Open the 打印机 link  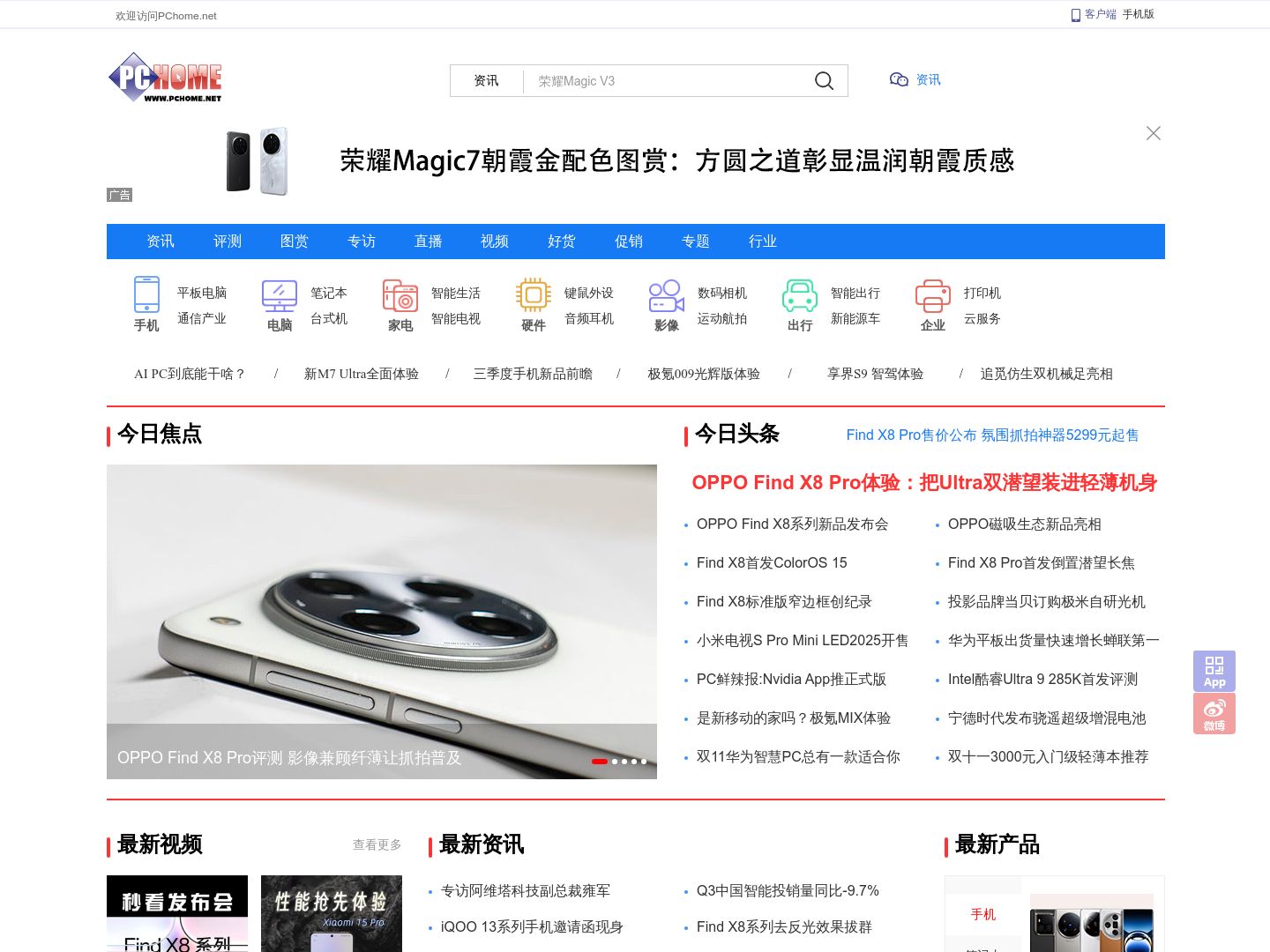tap(982, 293)
